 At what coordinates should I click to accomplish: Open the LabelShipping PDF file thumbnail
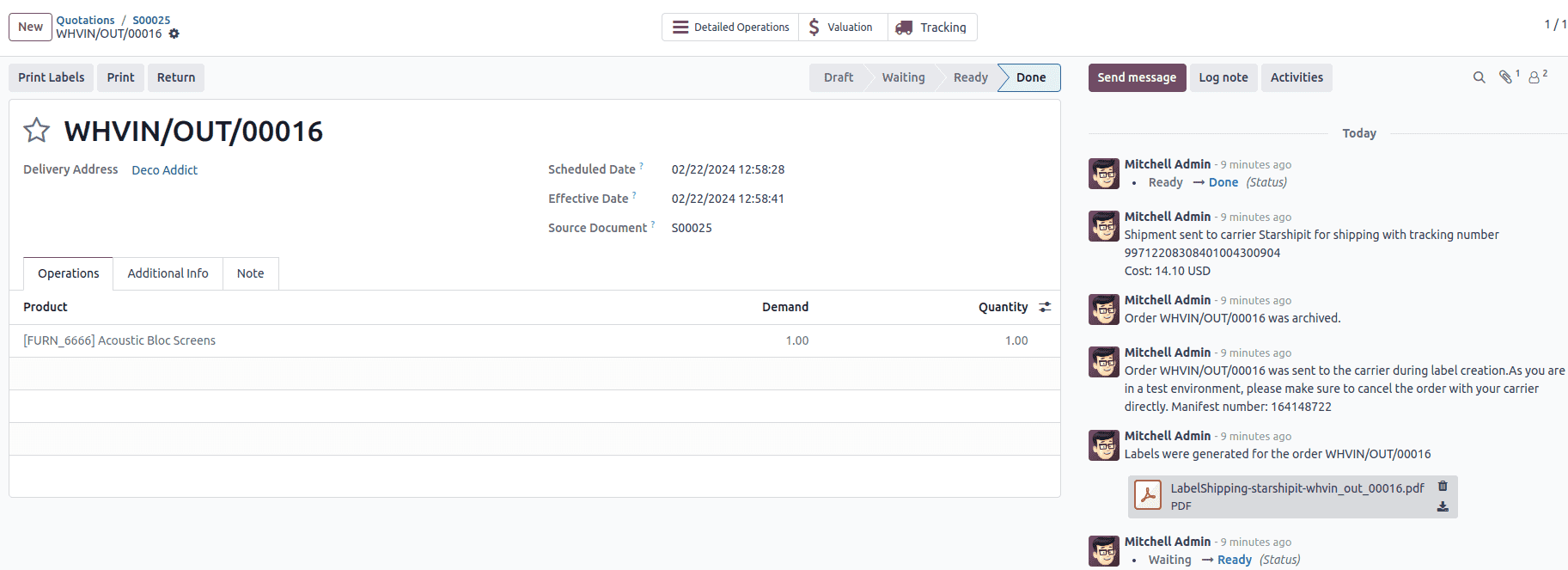(1148, 496)
